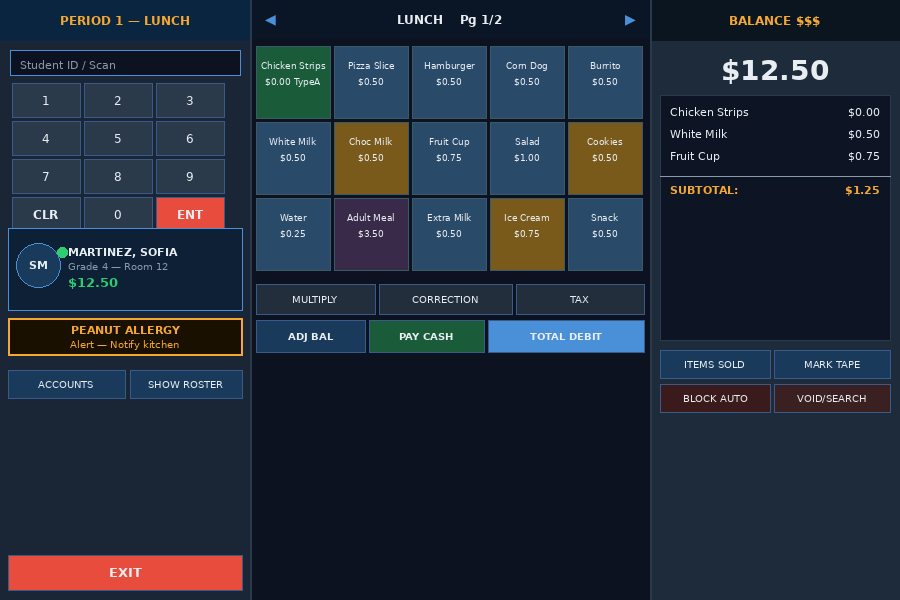The height and width of the screenshot is (600, 900).
Task: Add Chicken Strips TypeA meal
Action: click(x=293, y=82)
